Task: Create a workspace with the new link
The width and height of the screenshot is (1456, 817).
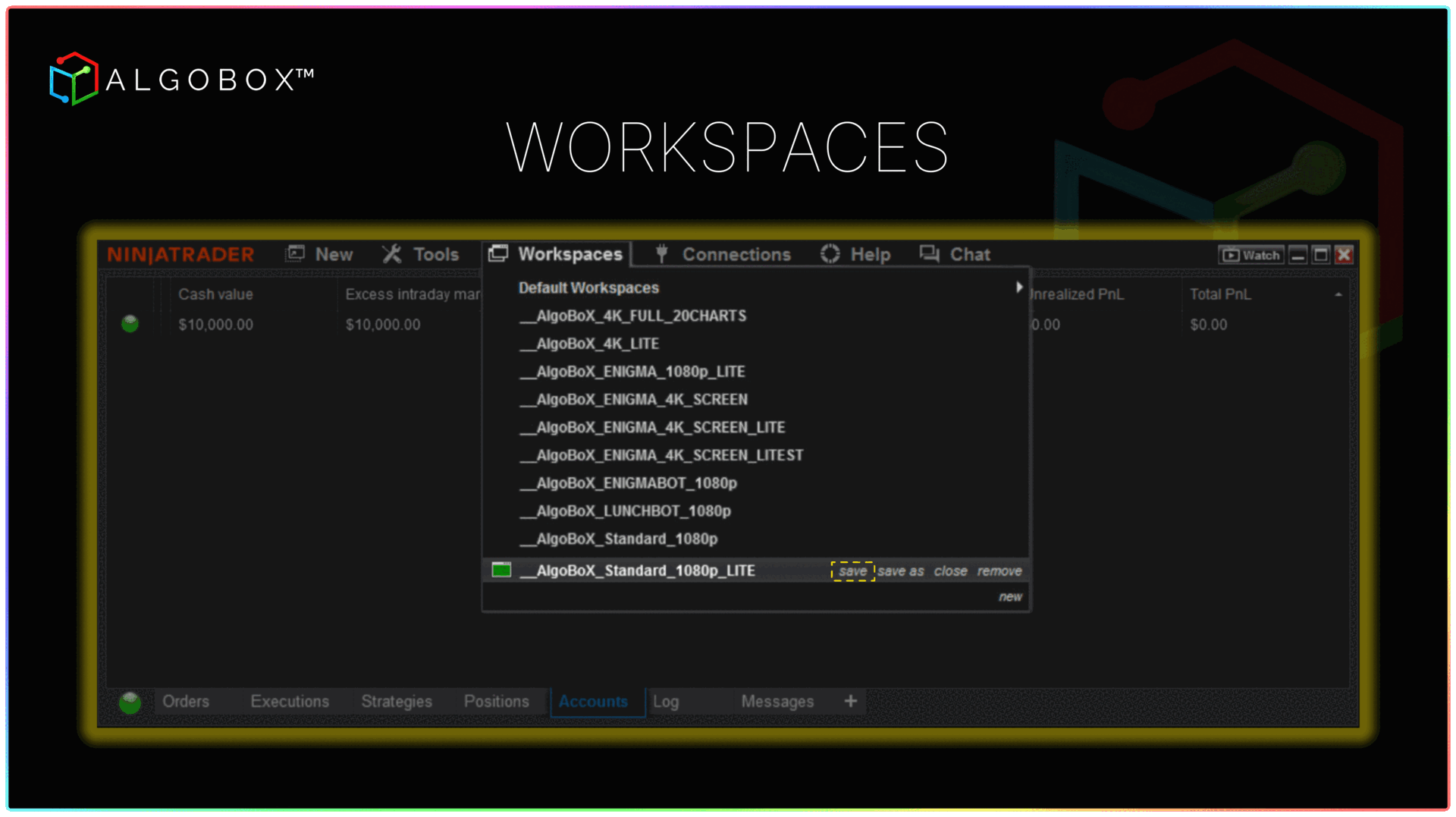Action: (x=1010, y=597)
